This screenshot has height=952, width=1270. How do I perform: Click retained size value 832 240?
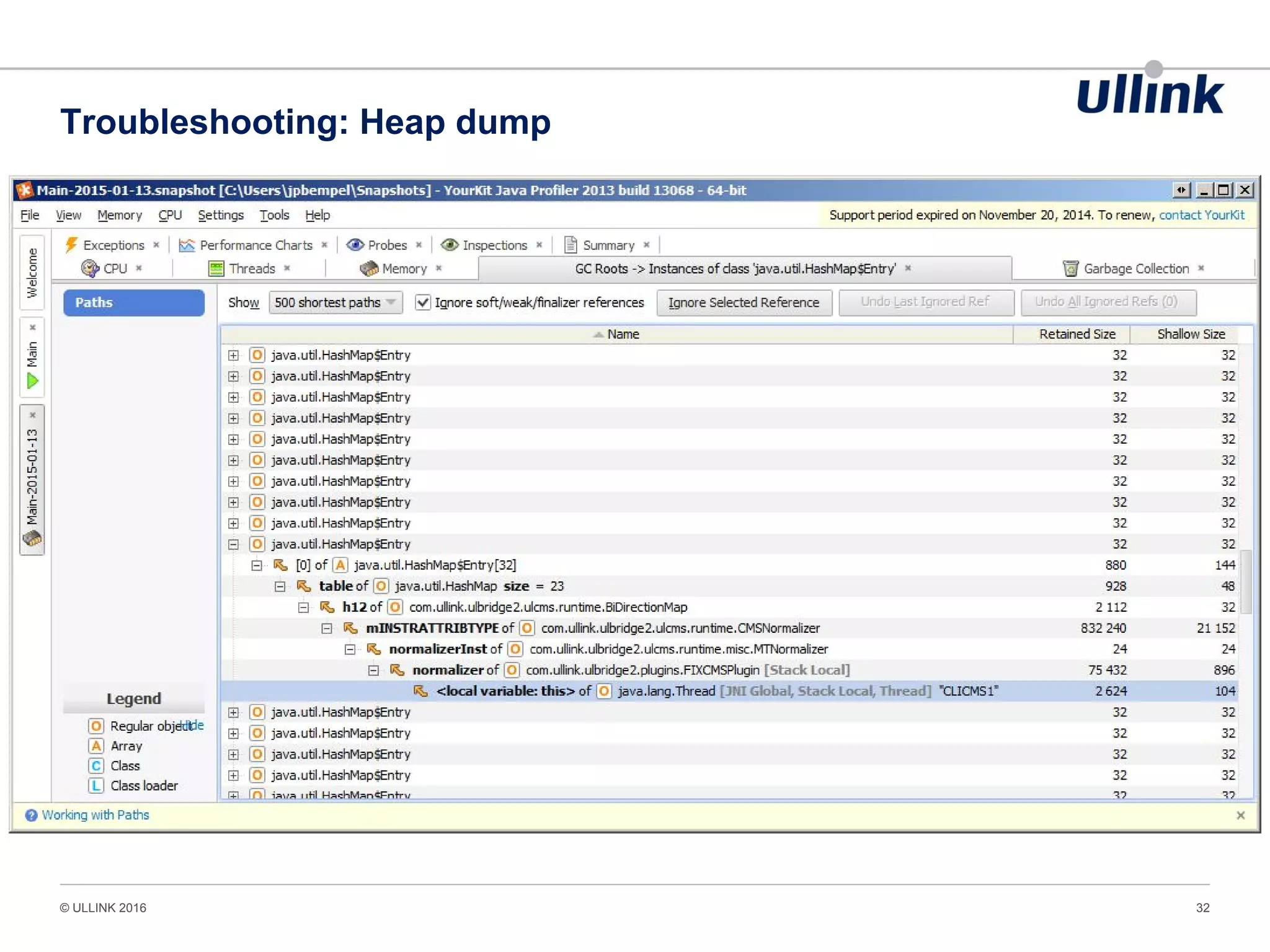pyautogui.click(x=1103, y=628)
